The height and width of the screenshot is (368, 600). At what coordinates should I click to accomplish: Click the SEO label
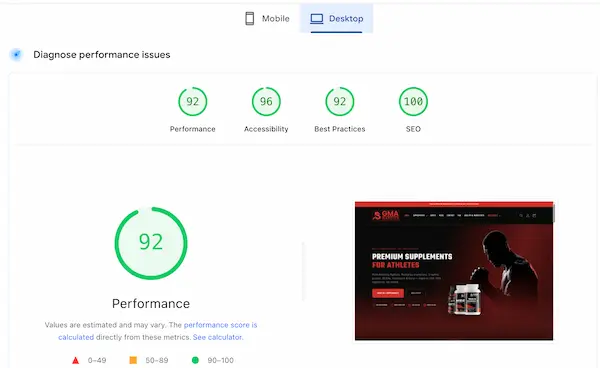(x=413, y=129)
